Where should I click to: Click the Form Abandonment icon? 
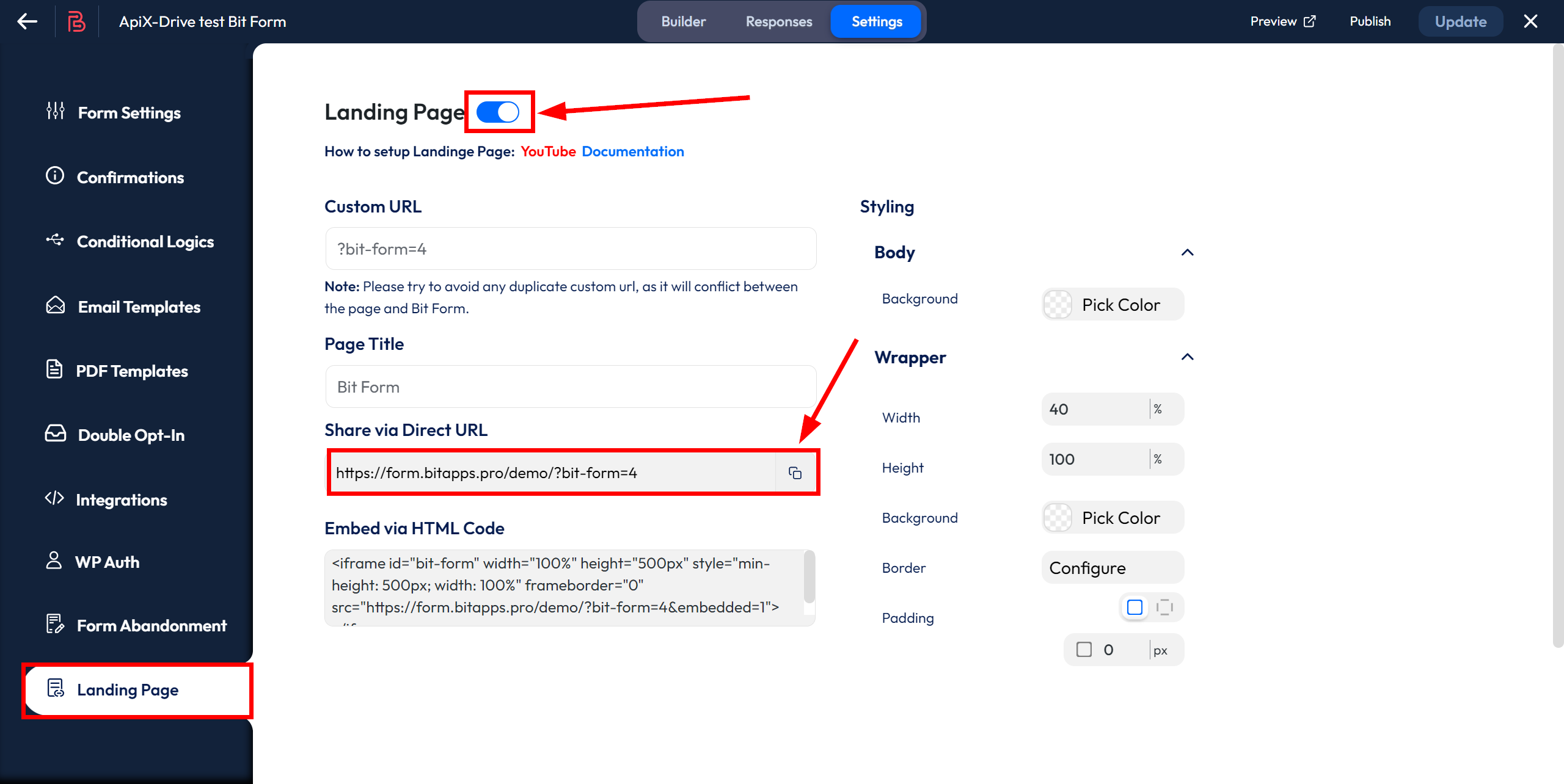coord(56,626)
